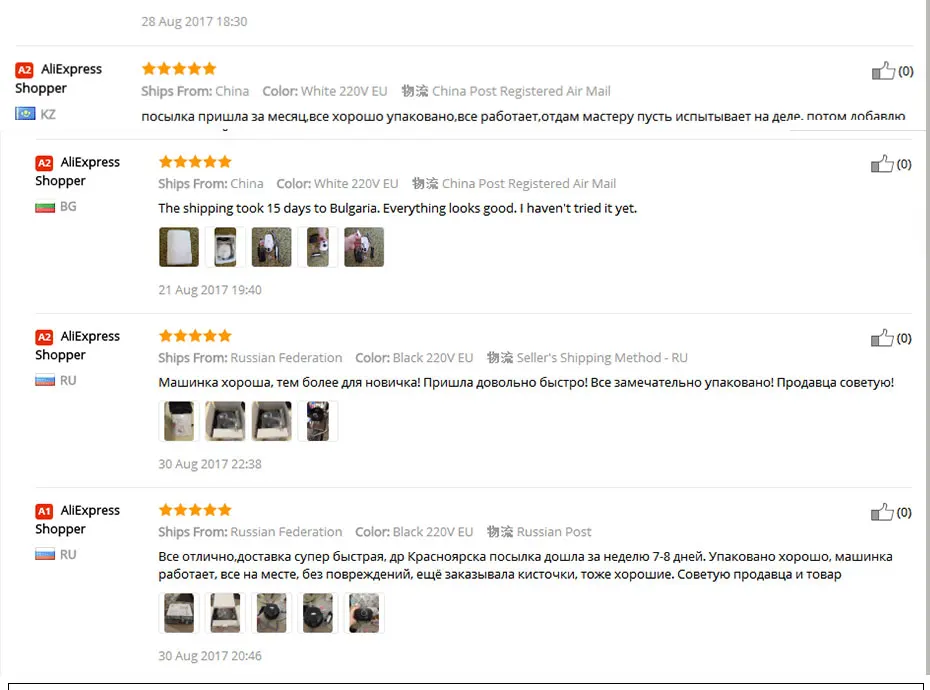Open third photo in Russian Post review
Viewport: 930px width, 690px height.
coord(271,613)
